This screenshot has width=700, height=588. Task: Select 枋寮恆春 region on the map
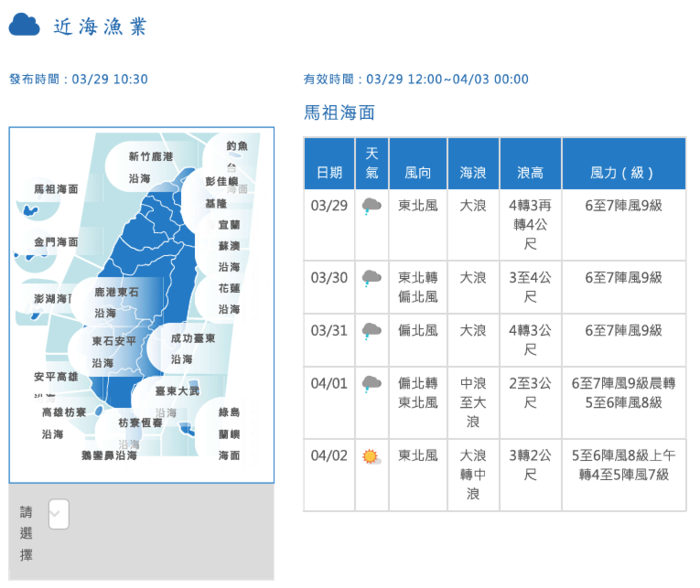pos(140,422)
